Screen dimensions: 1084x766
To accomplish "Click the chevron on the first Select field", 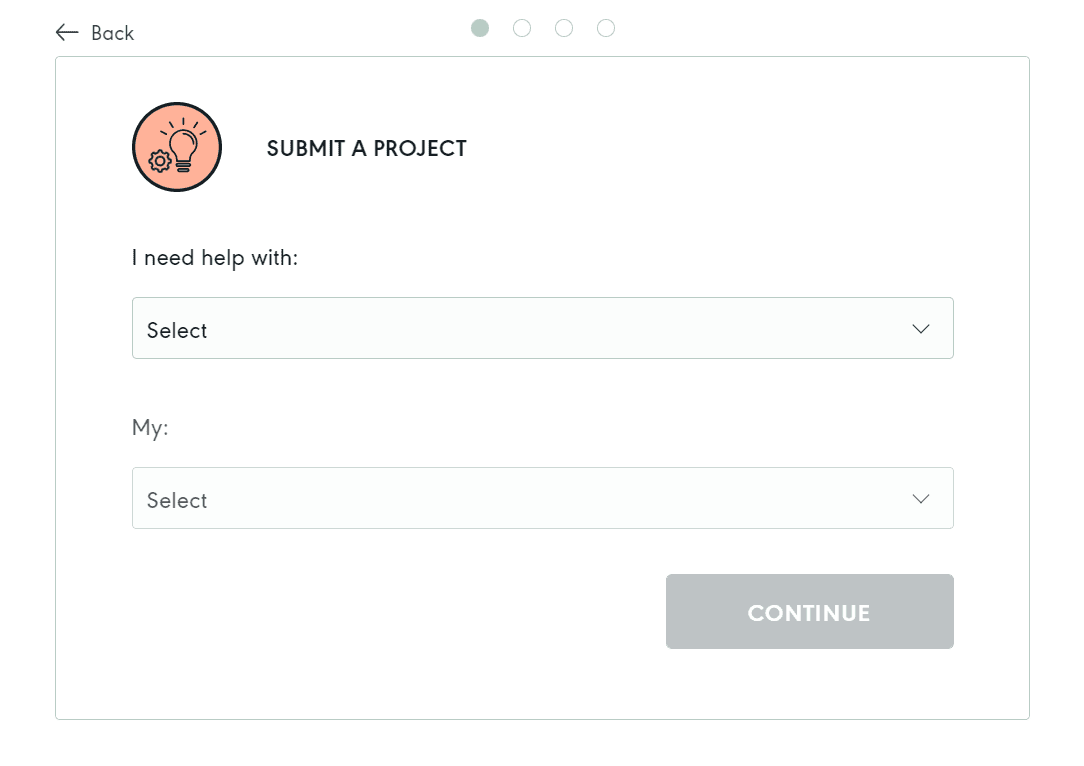I will pos(920,328).
